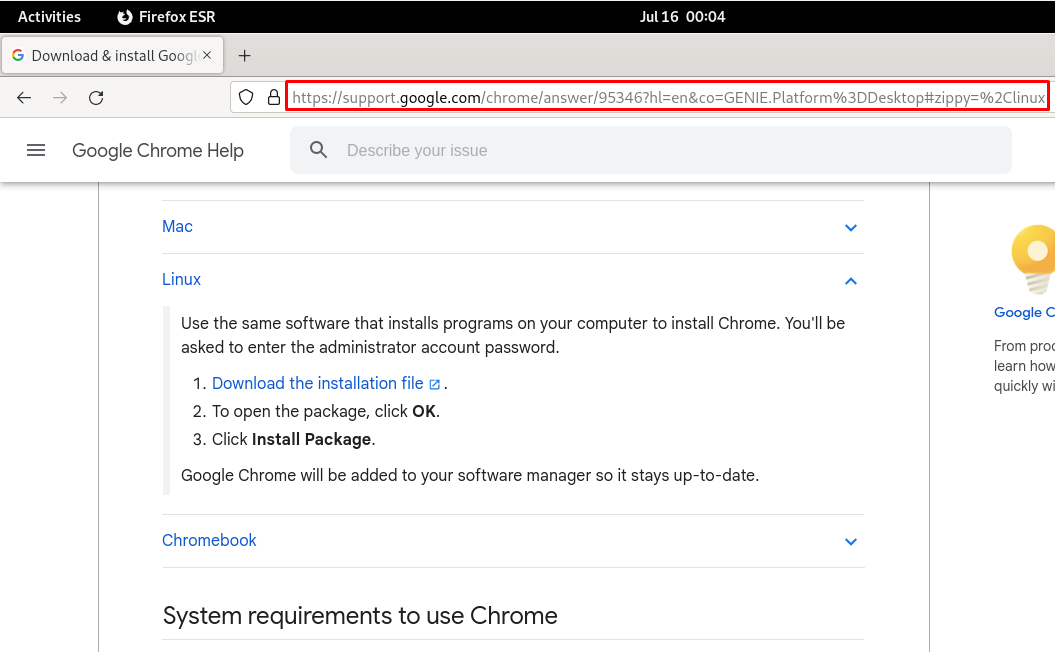Screen dimensions: 1055x652
Task: Click the search magnifier in Describe your issue
Action: pos(318,150)
